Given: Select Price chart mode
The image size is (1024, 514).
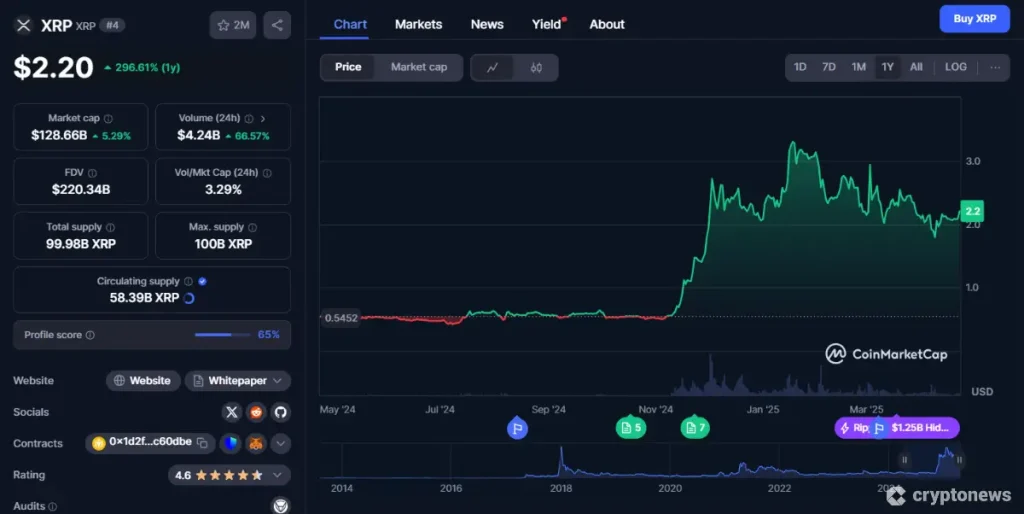Looking at the screenshot, I should point(348,67).
